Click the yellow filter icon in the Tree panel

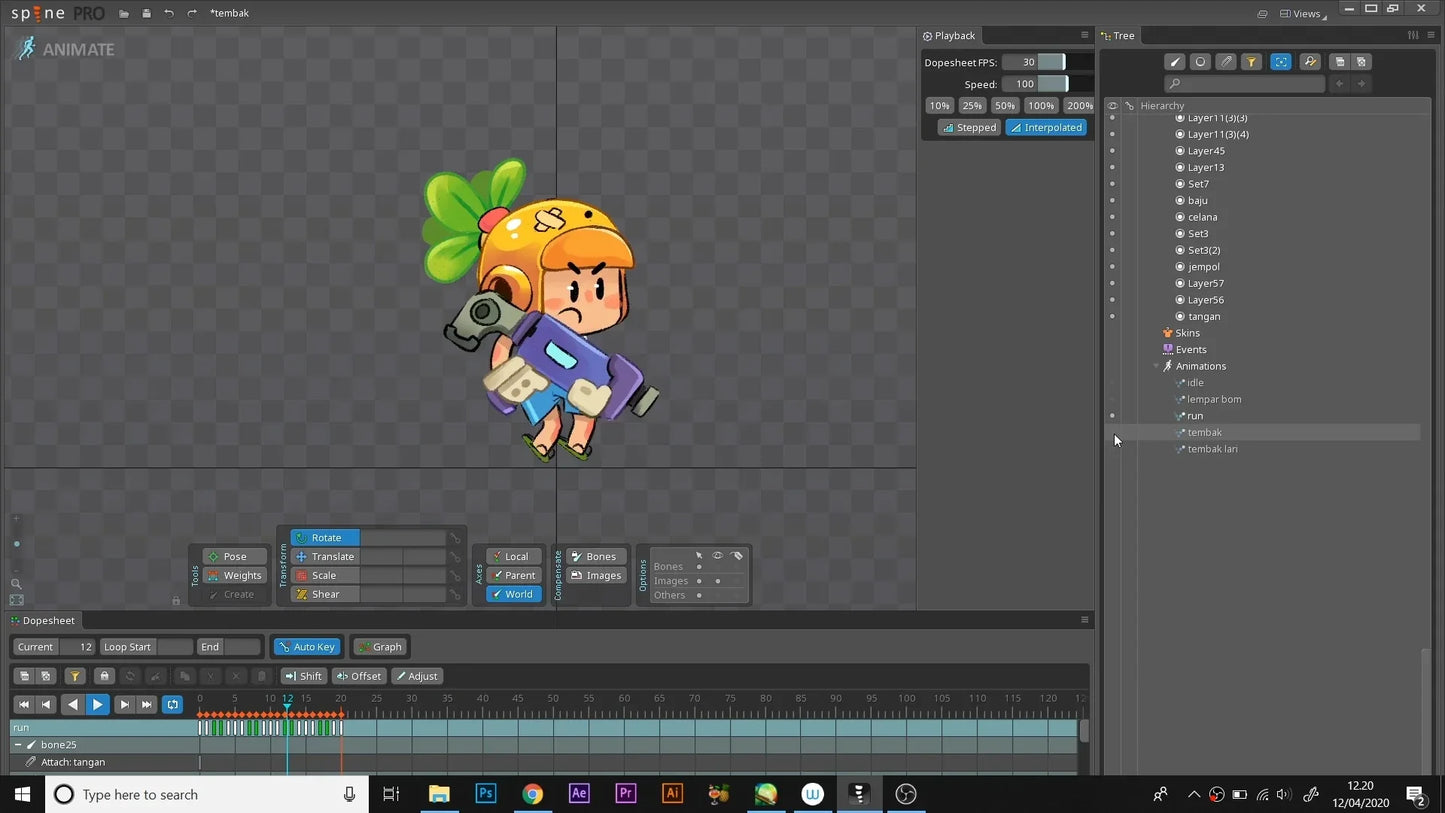pyautogui.click(x=1251, y=62)
